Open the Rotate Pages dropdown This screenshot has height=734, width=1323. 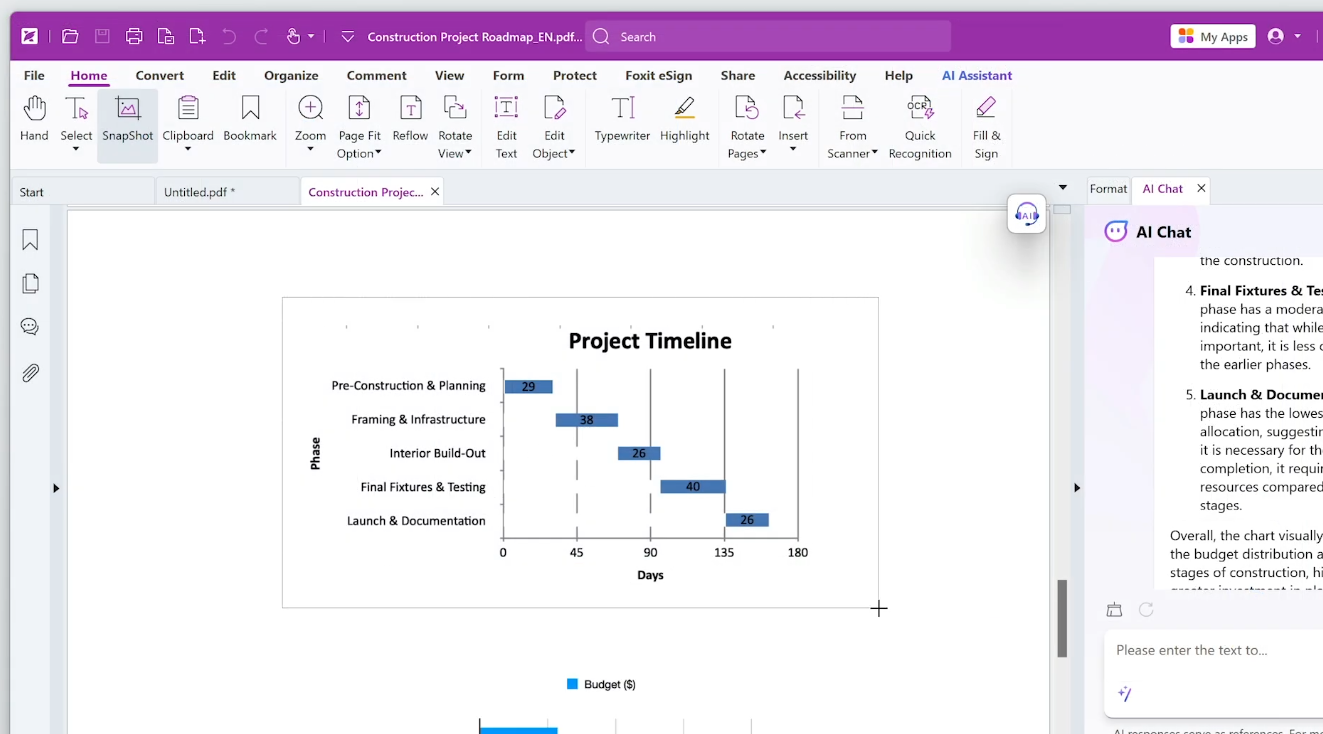pos(747,127)
